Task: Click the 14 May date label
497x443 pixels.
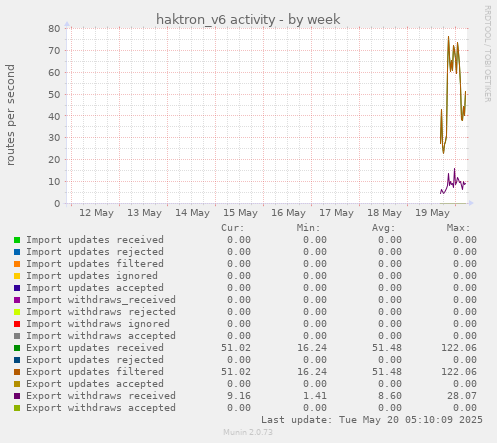Action: (x=192, y=213)
